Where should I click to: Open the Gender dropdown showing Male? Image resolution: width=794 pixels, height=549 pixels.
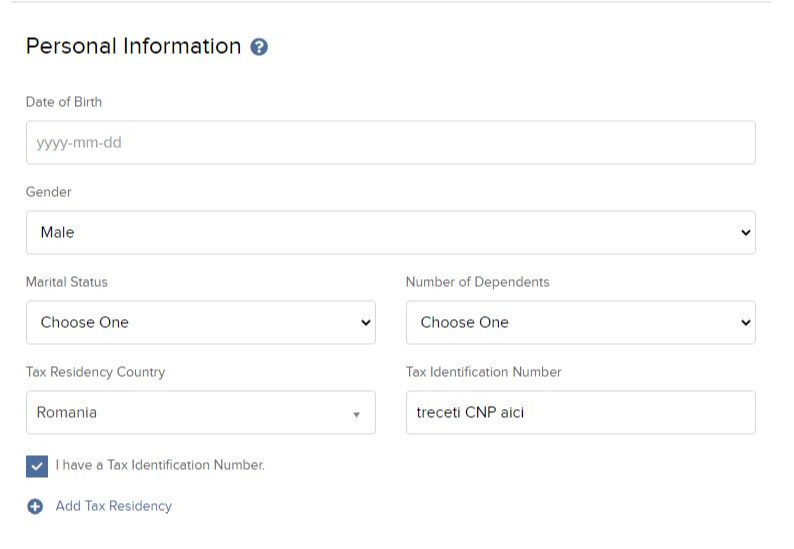(x=391, y=232)
